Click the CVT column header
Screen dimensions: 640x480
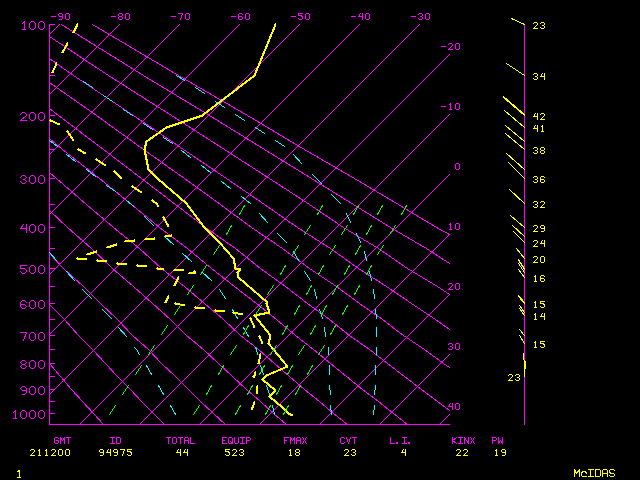pyautogui.click(x=348, y=440)
